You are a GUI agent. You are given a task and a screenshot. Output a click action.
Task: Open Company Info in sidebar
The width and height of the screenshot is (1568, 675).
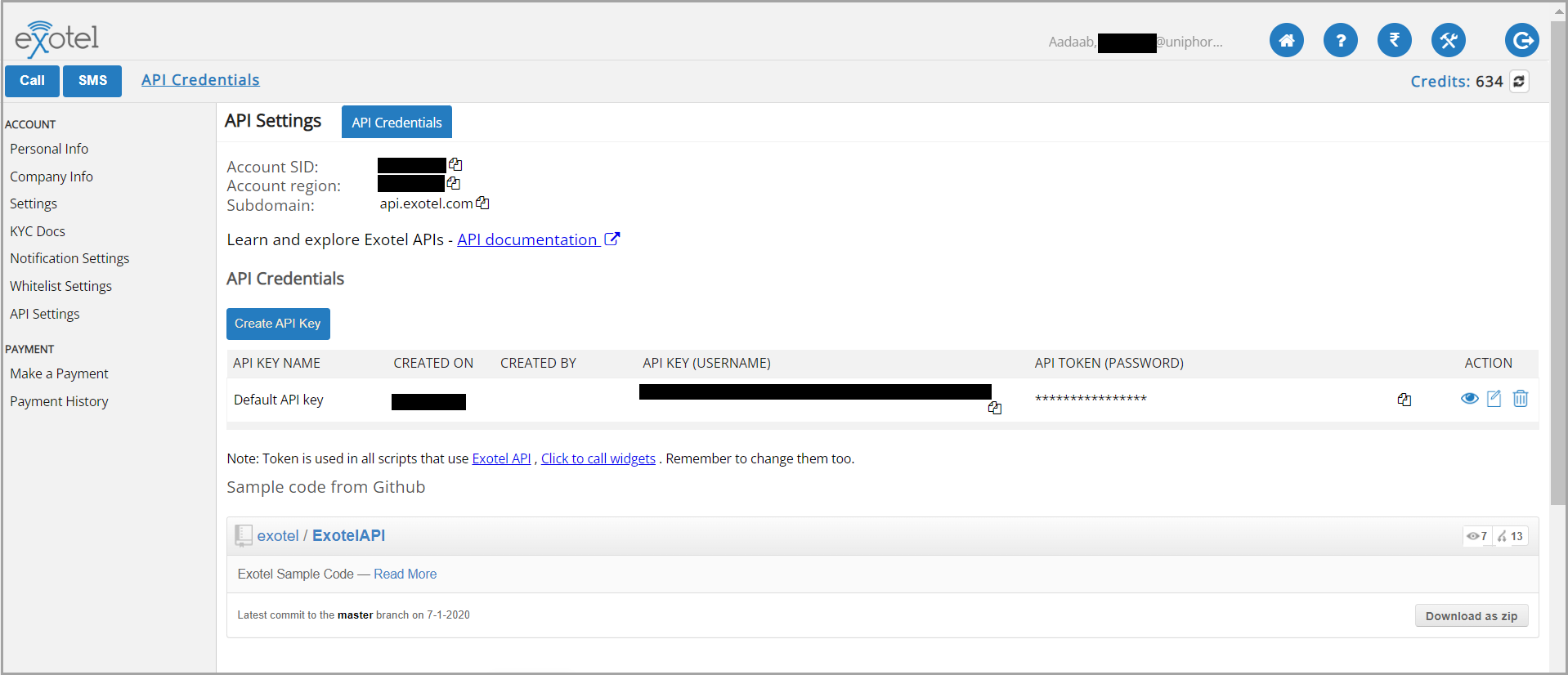coord(52,177)
